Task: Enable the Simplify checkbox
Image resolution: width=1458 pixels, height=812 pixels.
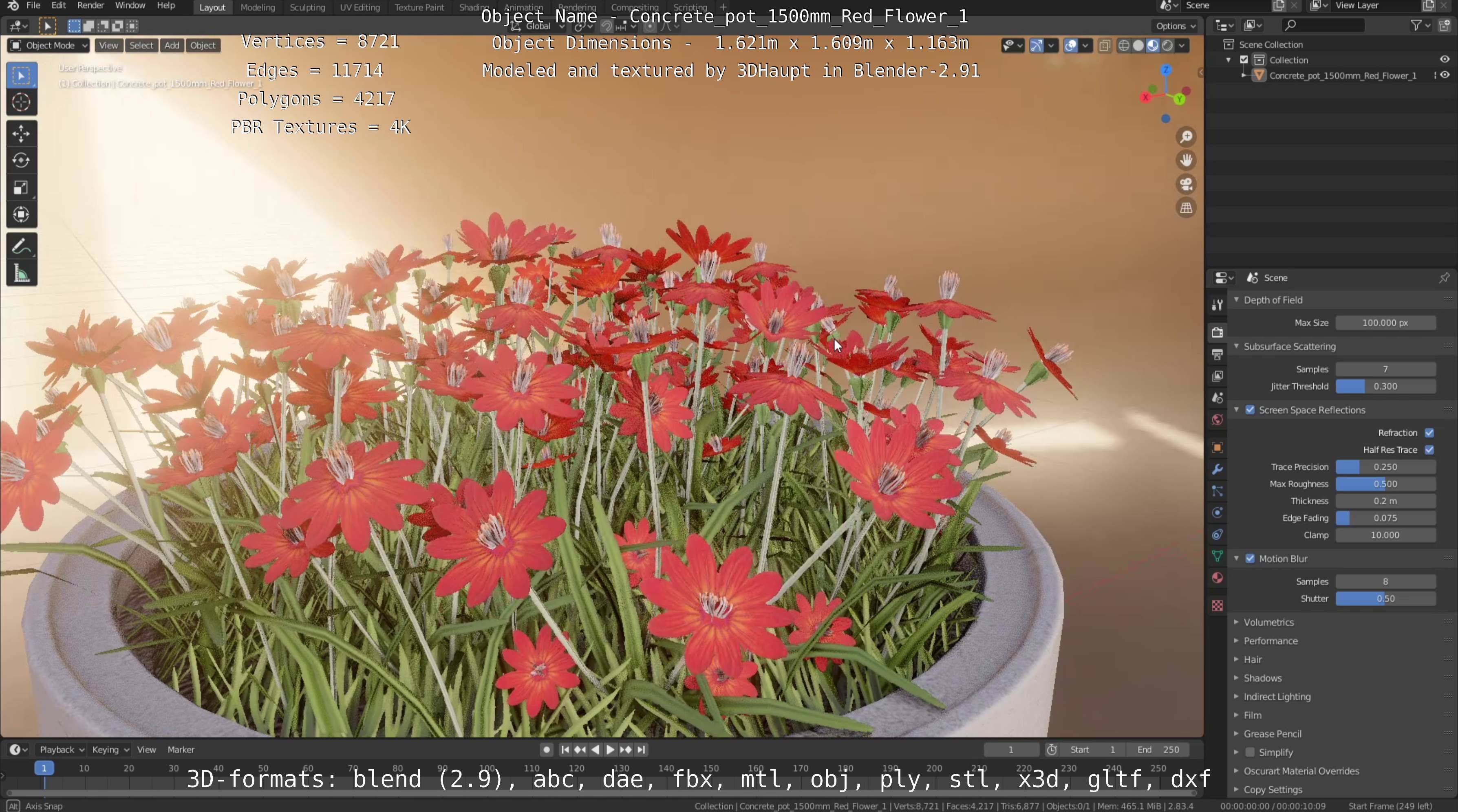Action: click(x=1250, y=752)
